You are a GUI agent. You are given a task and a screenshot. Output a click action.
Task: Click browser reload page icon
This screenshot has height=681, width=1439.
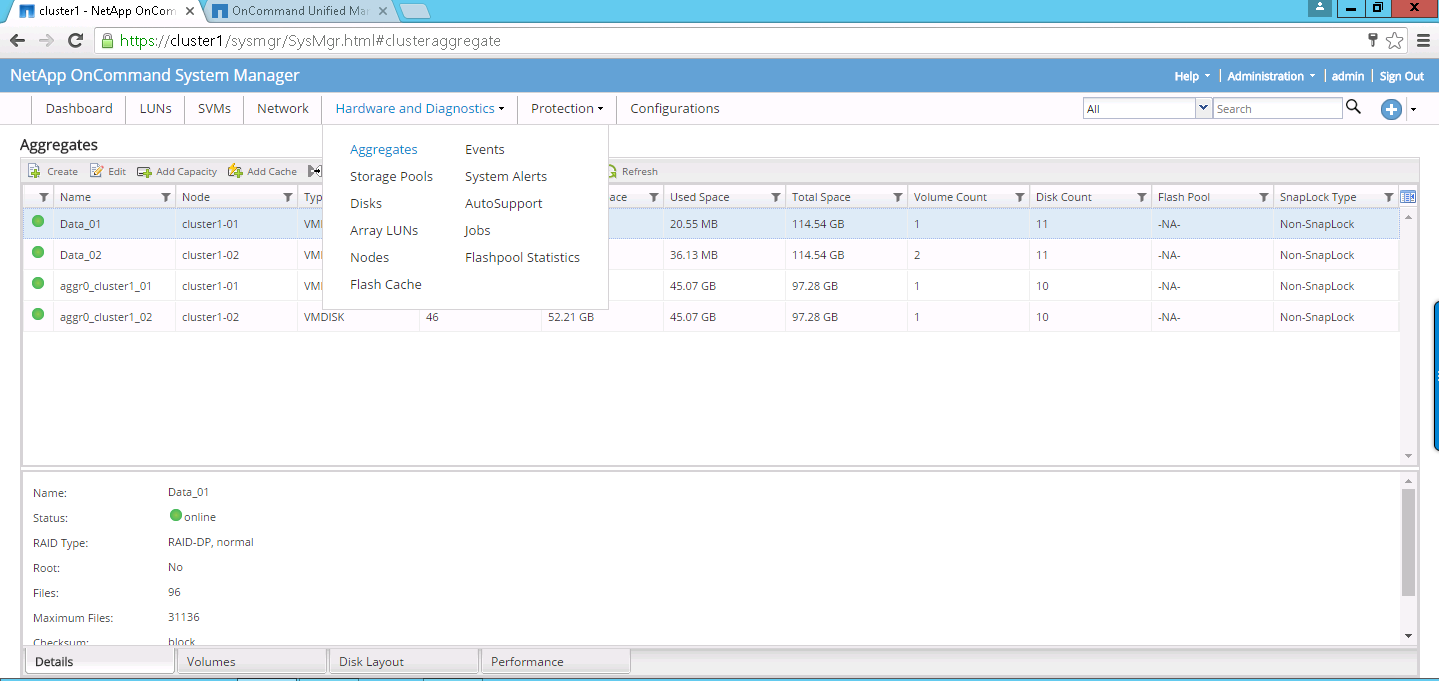coord(75,41)
